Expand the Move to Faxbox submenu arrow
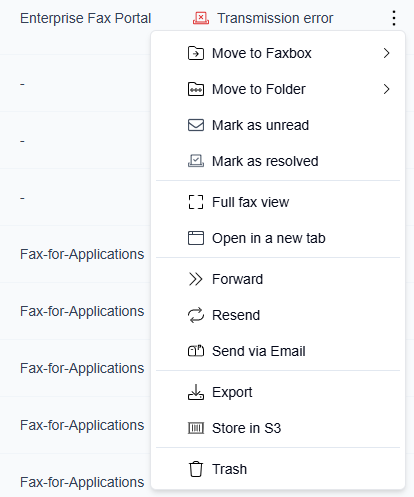The width and height of the screenshot is (414, 497). pos(386,53)
